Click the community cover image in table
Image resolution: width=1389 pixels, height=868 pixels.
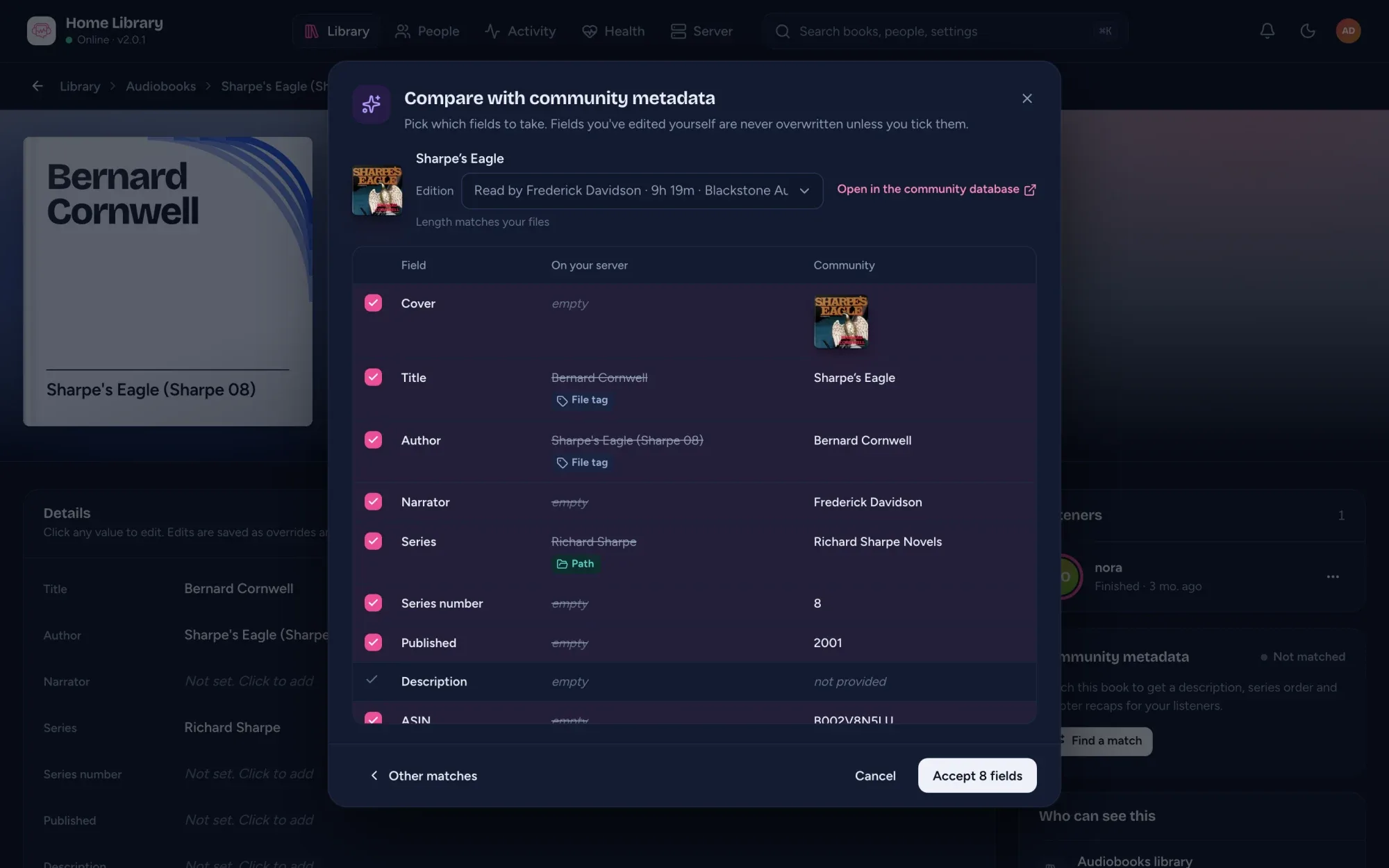[x=840, y=322]
